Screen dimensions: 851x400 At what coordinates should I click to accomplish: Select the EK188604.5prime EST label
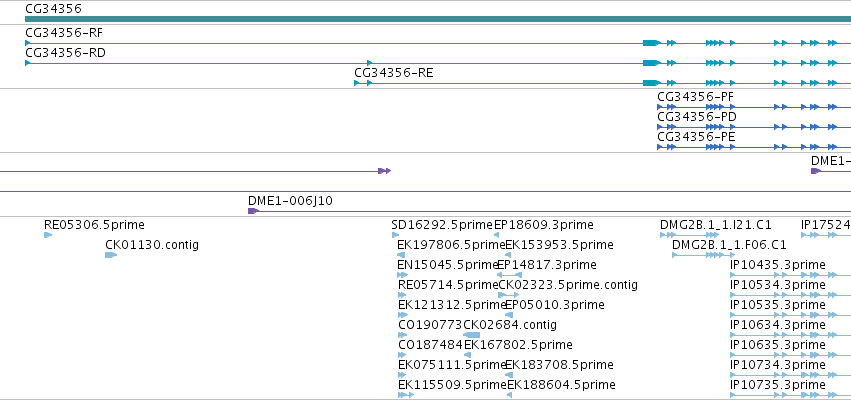(x=561, y=385)
